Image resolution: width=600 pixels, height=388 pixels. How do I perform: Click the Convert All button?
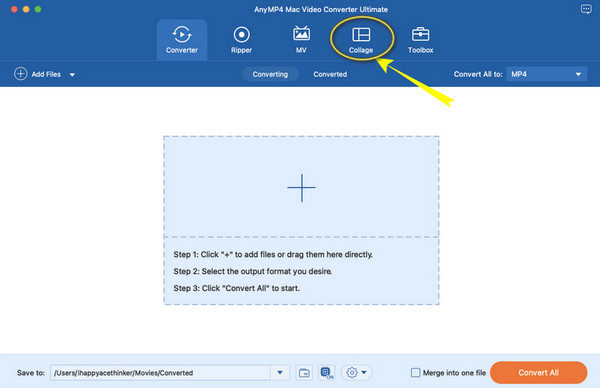[x=538, y=373]
